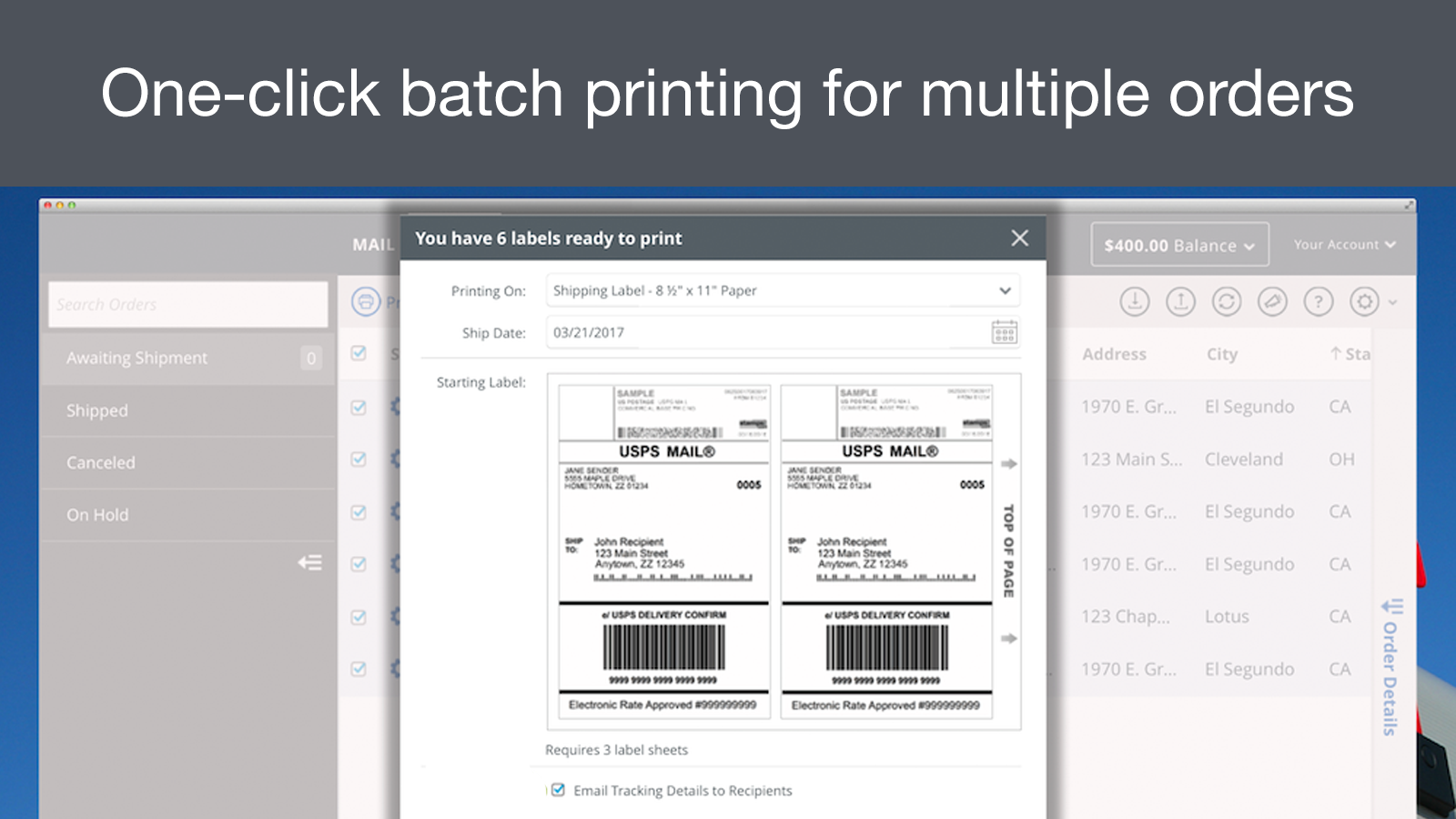Open the Printing On paper type dropdown
This screenshot has width=1456, height=819.
point(783,290)
